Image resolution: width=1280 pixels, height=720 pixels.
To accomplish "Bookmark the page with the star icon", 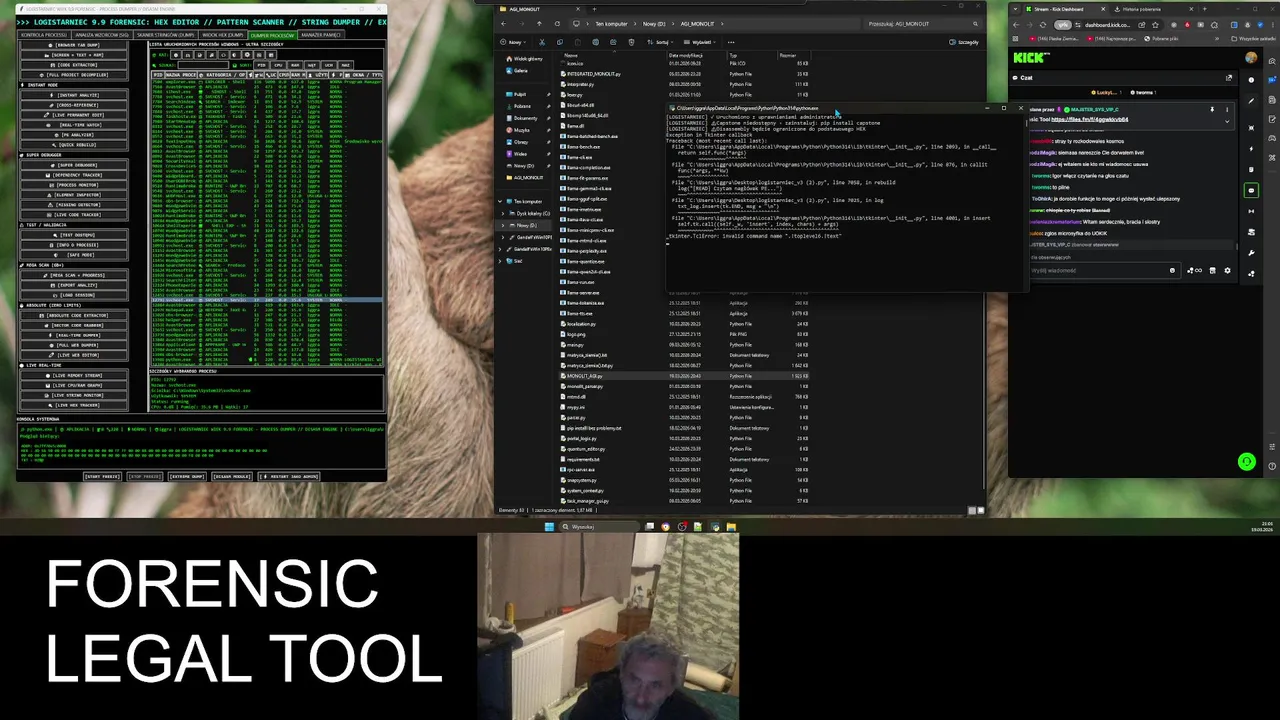I will [x=1155, y=25].
